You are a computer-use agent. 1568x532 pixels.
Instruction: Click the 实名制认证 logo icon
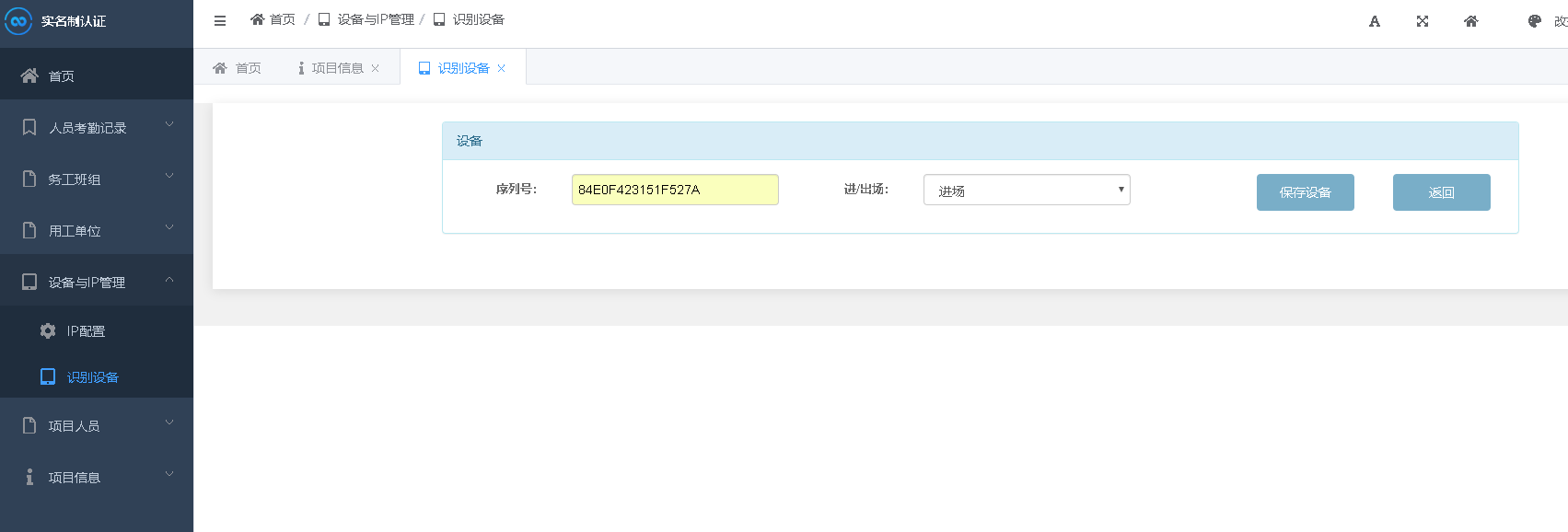[x=18, y=21]
